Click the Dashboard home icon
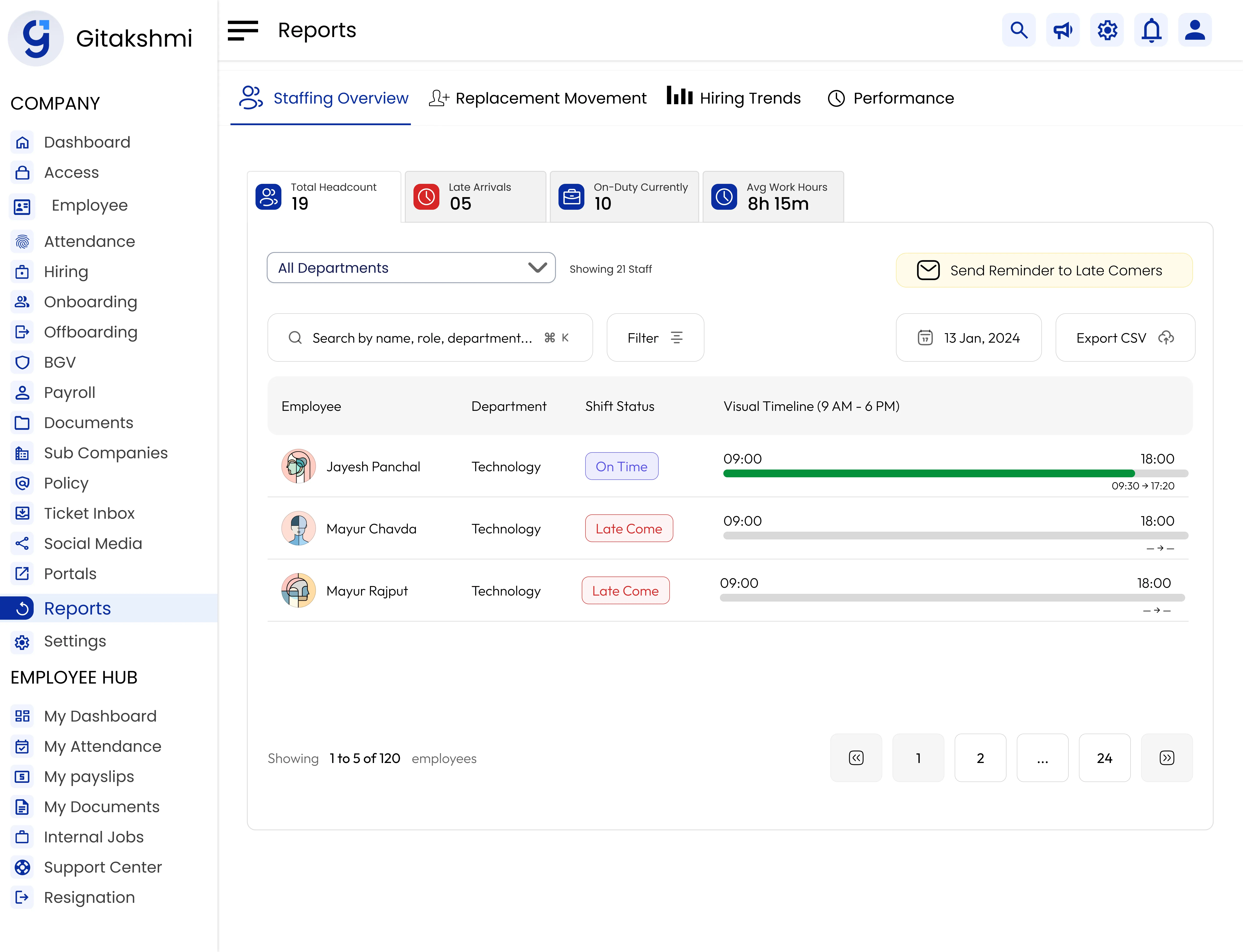The width and height of the screenshot is (1243, 952). click(22, 142)
